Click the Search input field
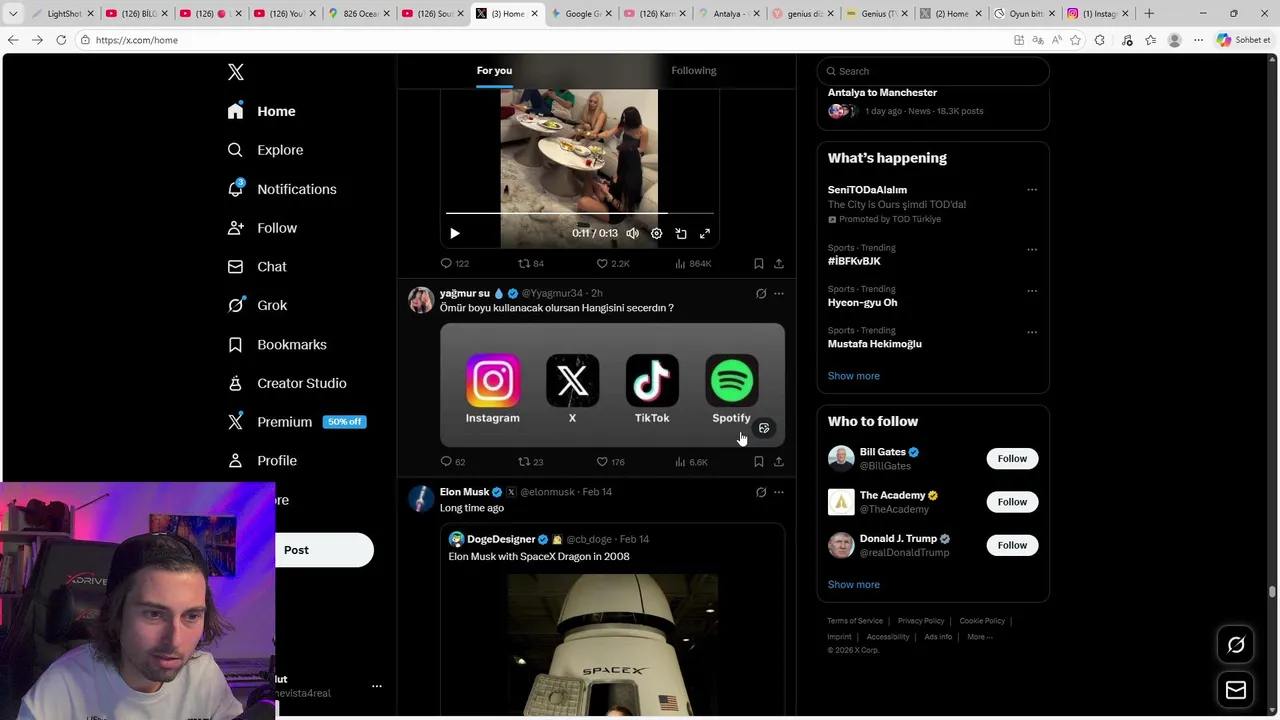 tap(933, 71)
